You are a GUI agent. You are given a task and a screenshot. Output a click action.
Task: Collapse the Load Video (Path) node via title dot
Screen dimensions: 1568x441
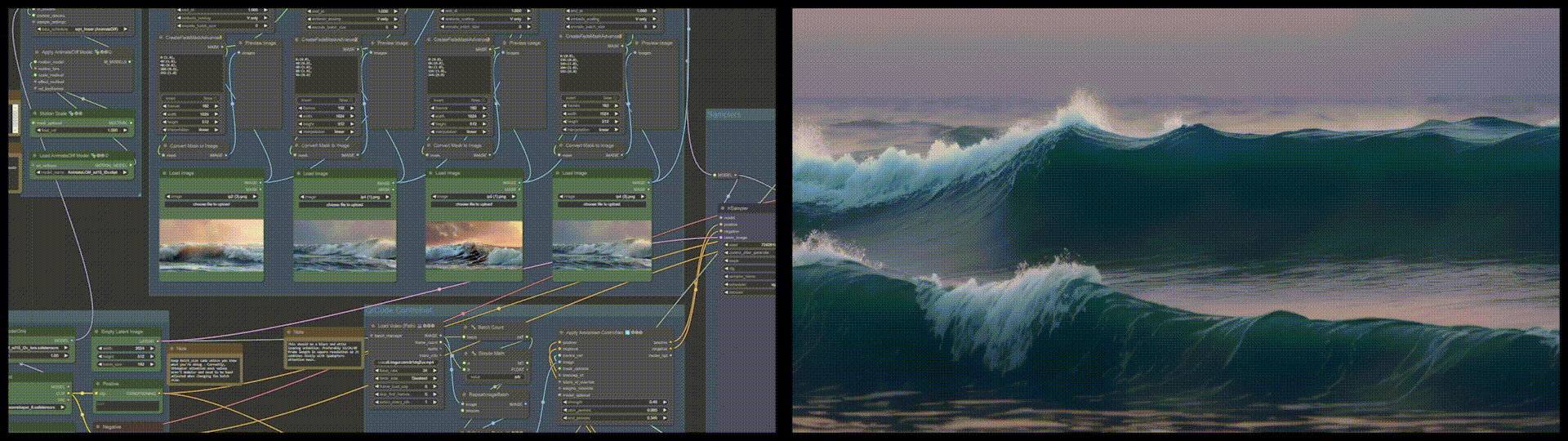[x=372, y=326]
